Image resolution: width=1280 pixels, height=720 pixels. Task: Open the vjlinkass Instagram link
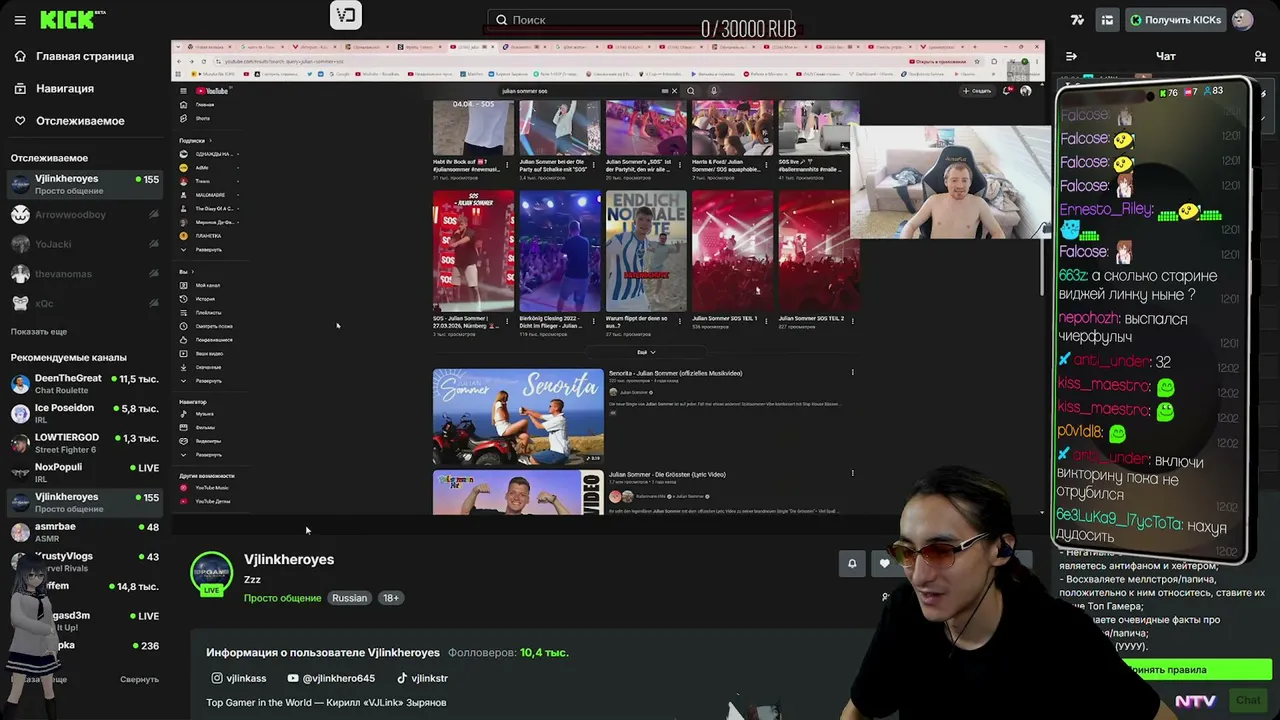(x=238, y=678)
